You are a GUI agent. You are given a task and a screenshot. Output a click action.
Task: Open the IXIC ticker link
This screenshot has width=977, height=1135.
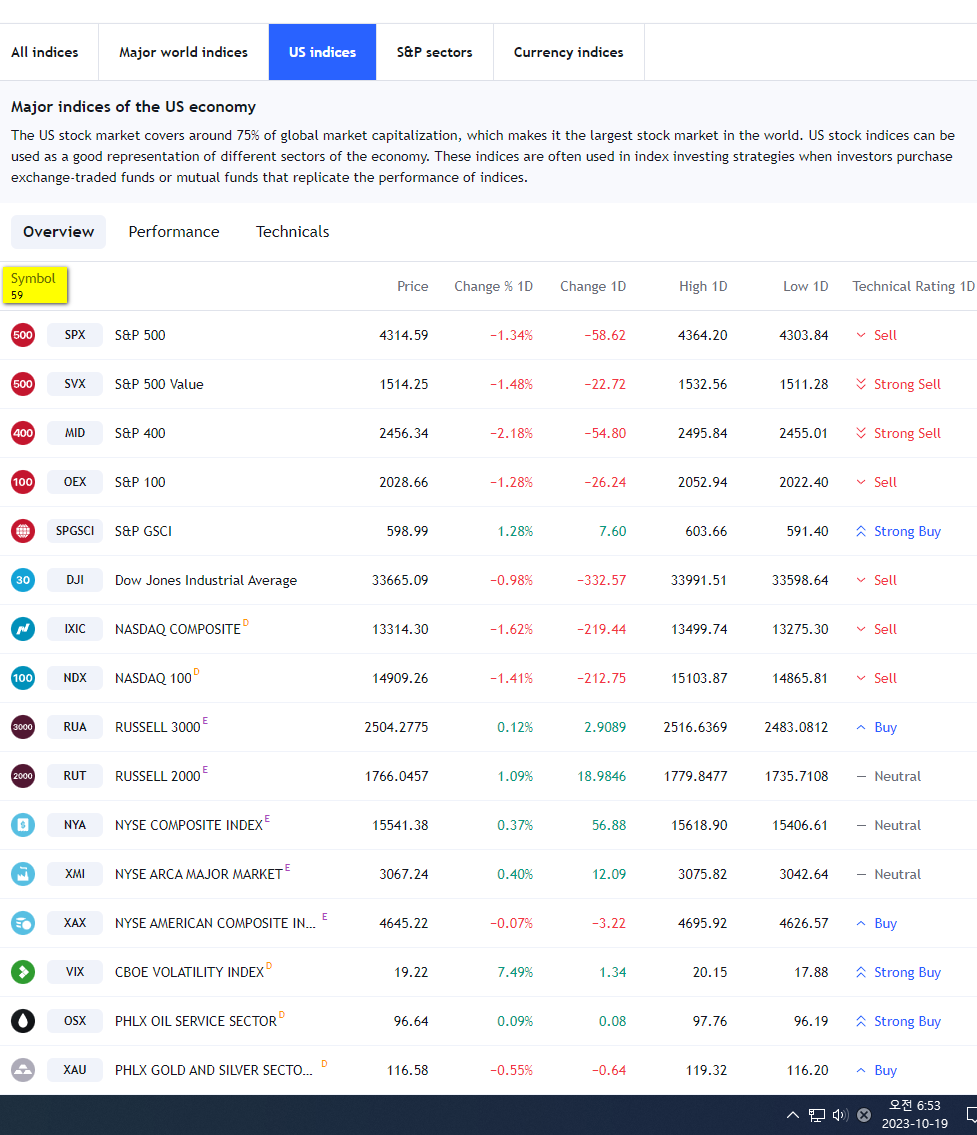click(x=75, y=629)
